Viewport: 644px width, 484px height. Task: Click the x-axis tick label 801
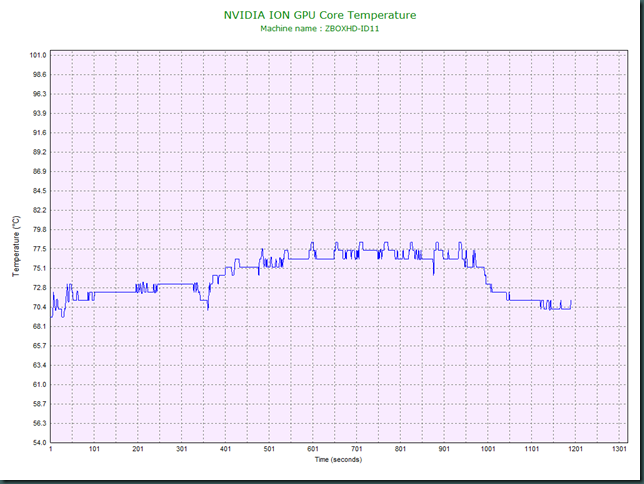point(400,449)
